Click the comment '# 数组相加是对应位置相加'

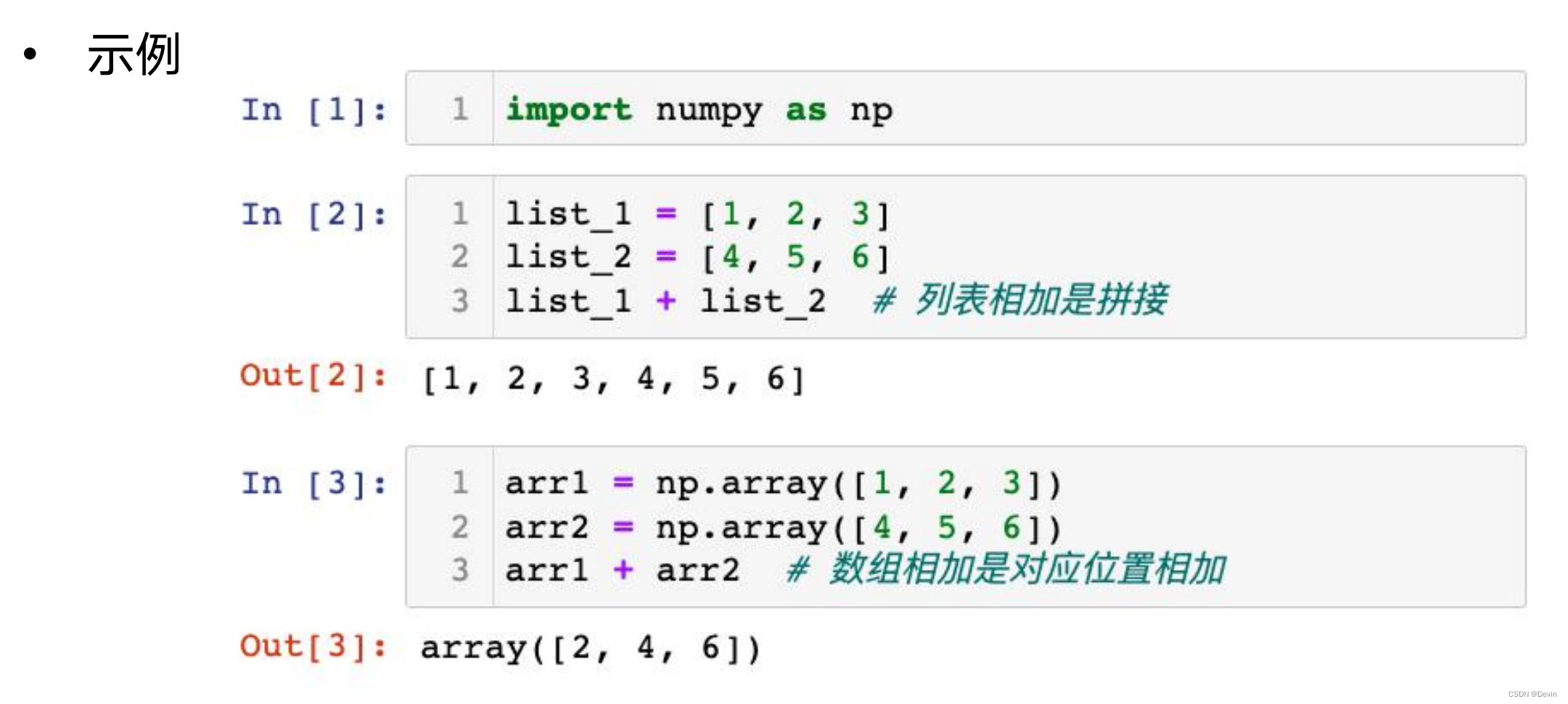click(1006, 568)
